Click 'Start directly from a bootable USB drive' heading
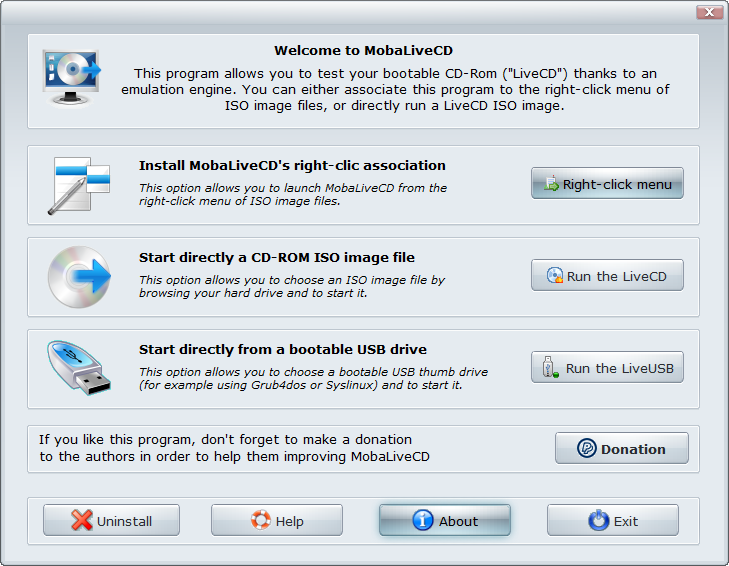Screen dimensions: 729x566 click(283, 350)
